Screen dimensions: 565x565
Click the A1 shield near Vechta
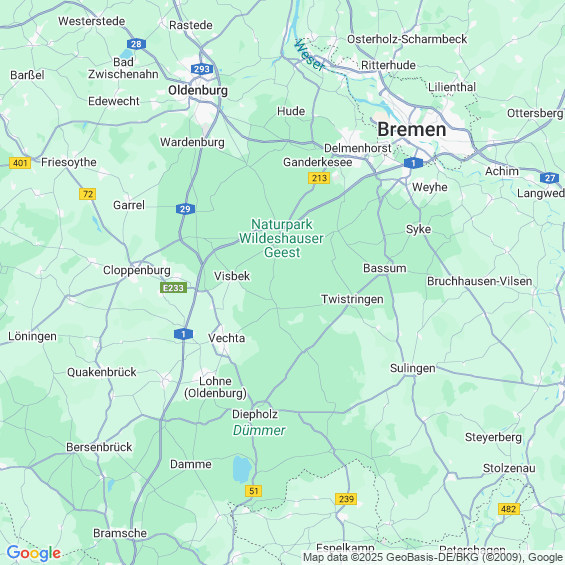click(183, 334)
